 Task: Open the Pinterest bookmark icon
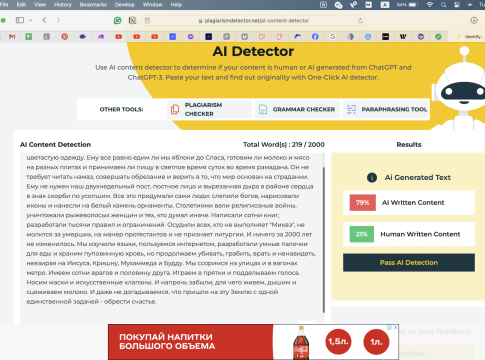[65, 37]
